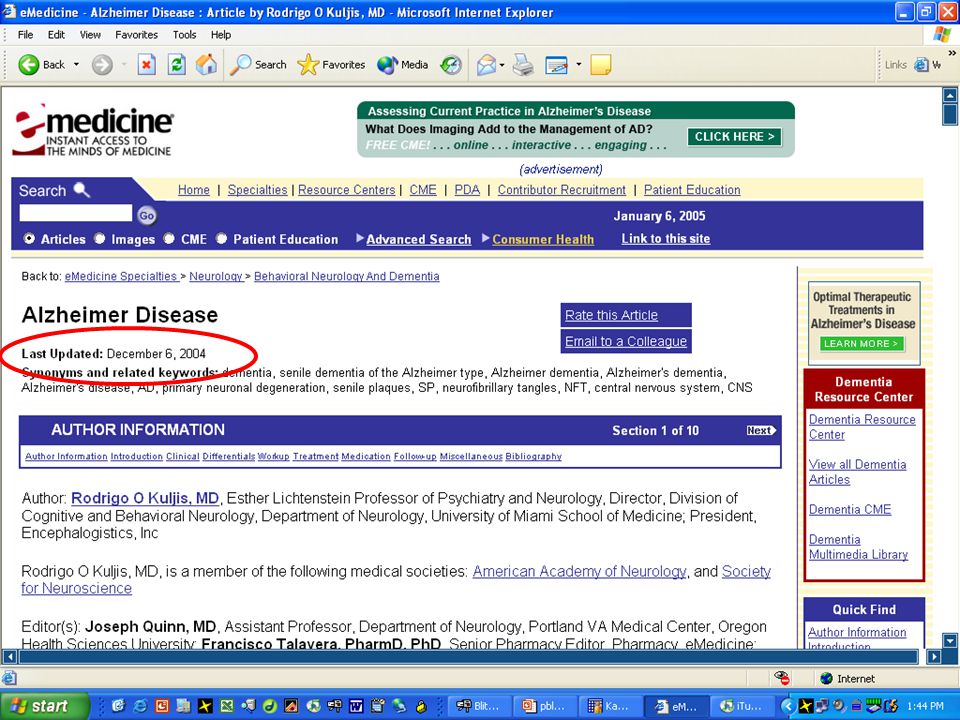Open the Rodrigo O Kuljis, MD author link
The image size is (960, 720).
145,498
